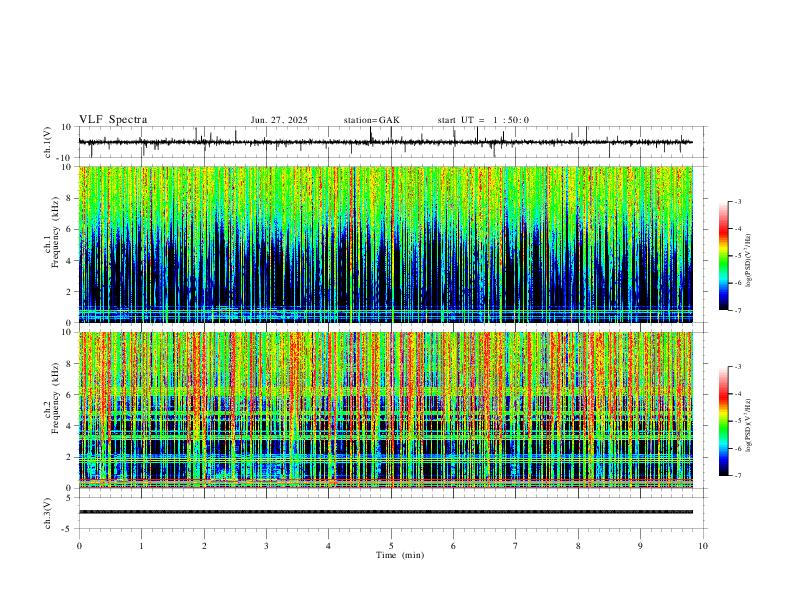This screenshot has width=792, height=612.
Task: Click the "-6" label on ch.2 colorbar
Action: tap(738, 448)
